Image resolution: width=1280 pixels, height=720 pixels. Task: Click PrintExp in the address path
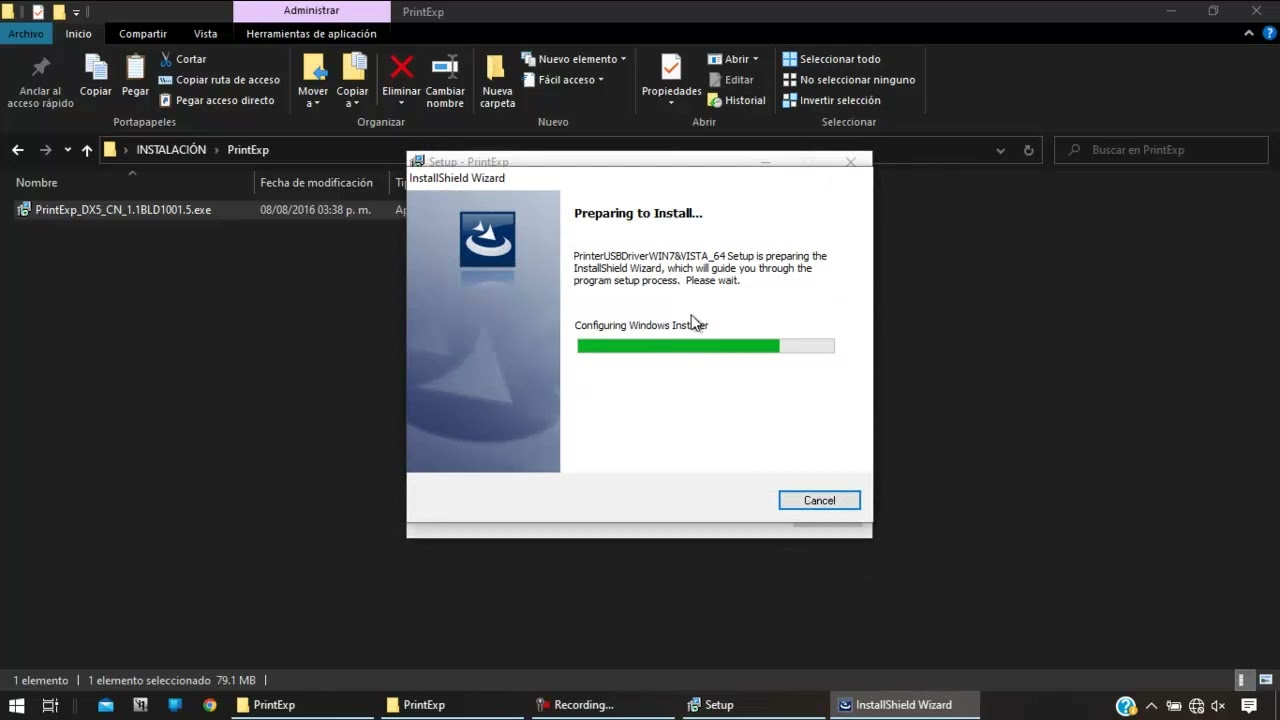coord(248,150)
